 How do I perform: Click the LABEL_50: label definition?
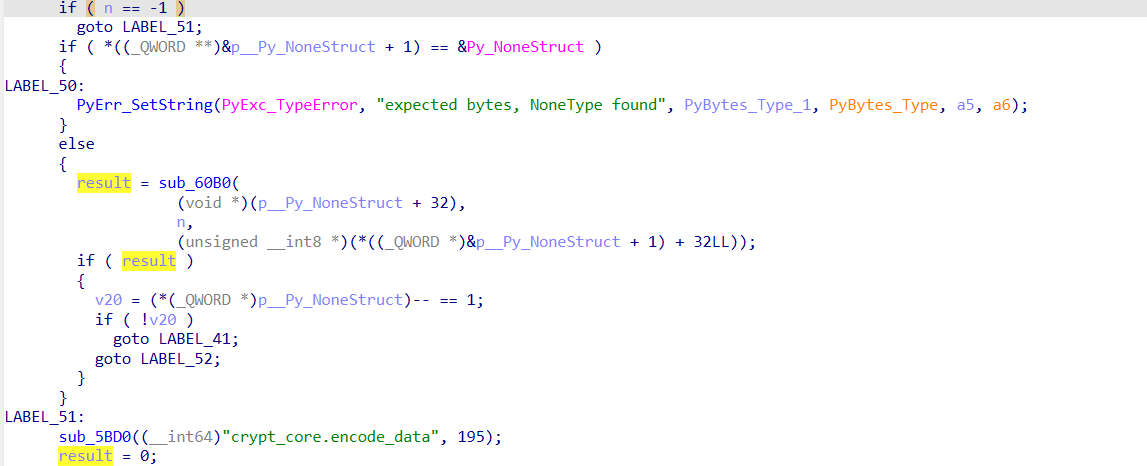click(x=45, y=86)
